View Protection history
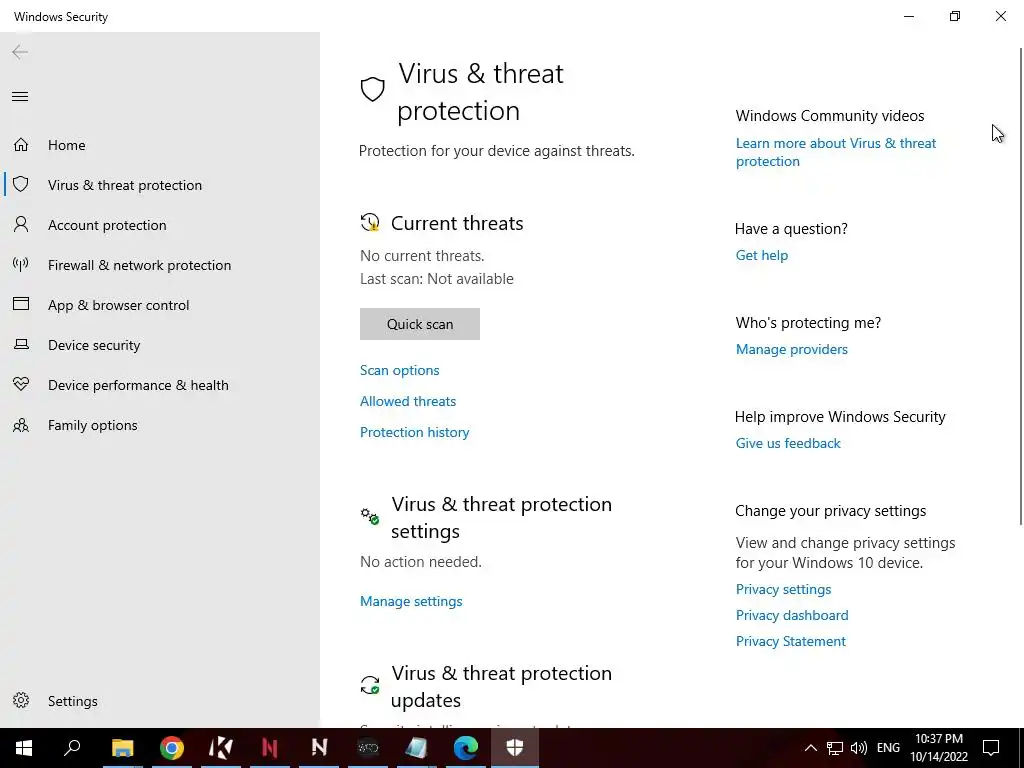The width and height of the screenshot is (1024, 768). (x=415, y=432)
